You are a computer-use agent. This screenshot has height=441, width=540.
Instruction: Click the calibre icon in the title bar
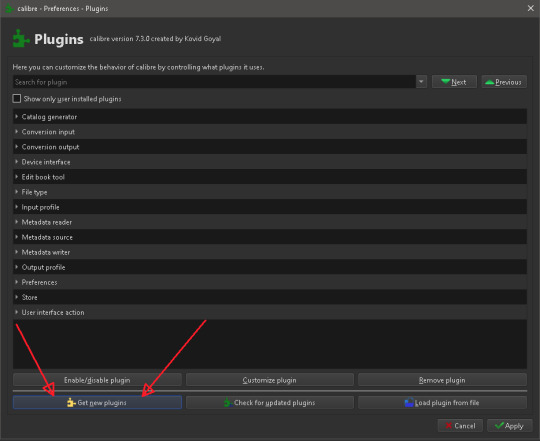(x=9, y=8)
